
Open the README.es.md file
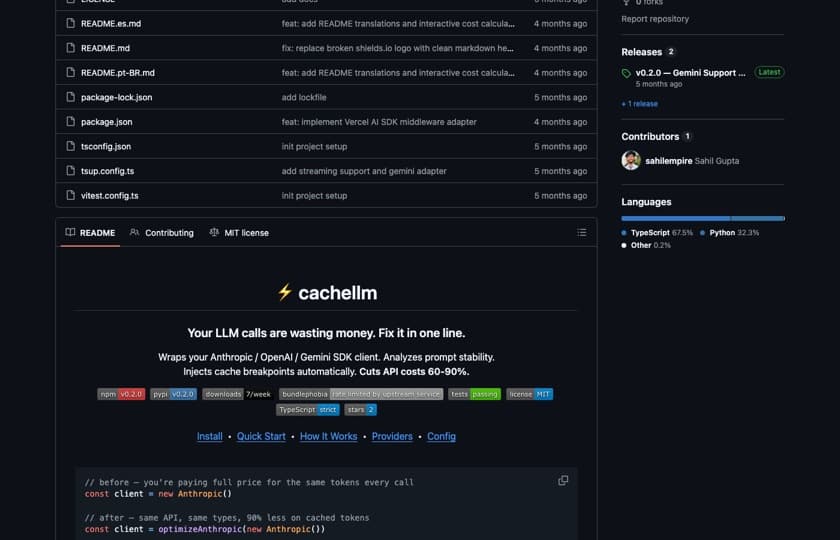(x=111, y=24)
